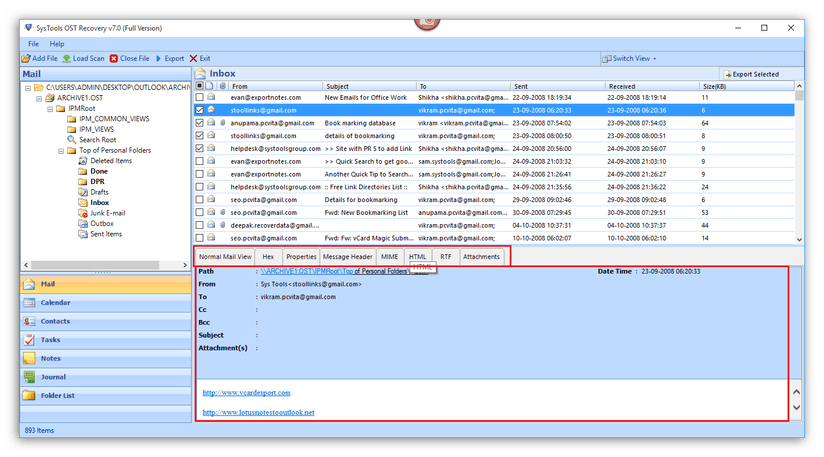Image resolution: width=824 pixels, height=457 pixels.
Task: Click the Contacts icon in navigation pane
Action: point(29,321)
